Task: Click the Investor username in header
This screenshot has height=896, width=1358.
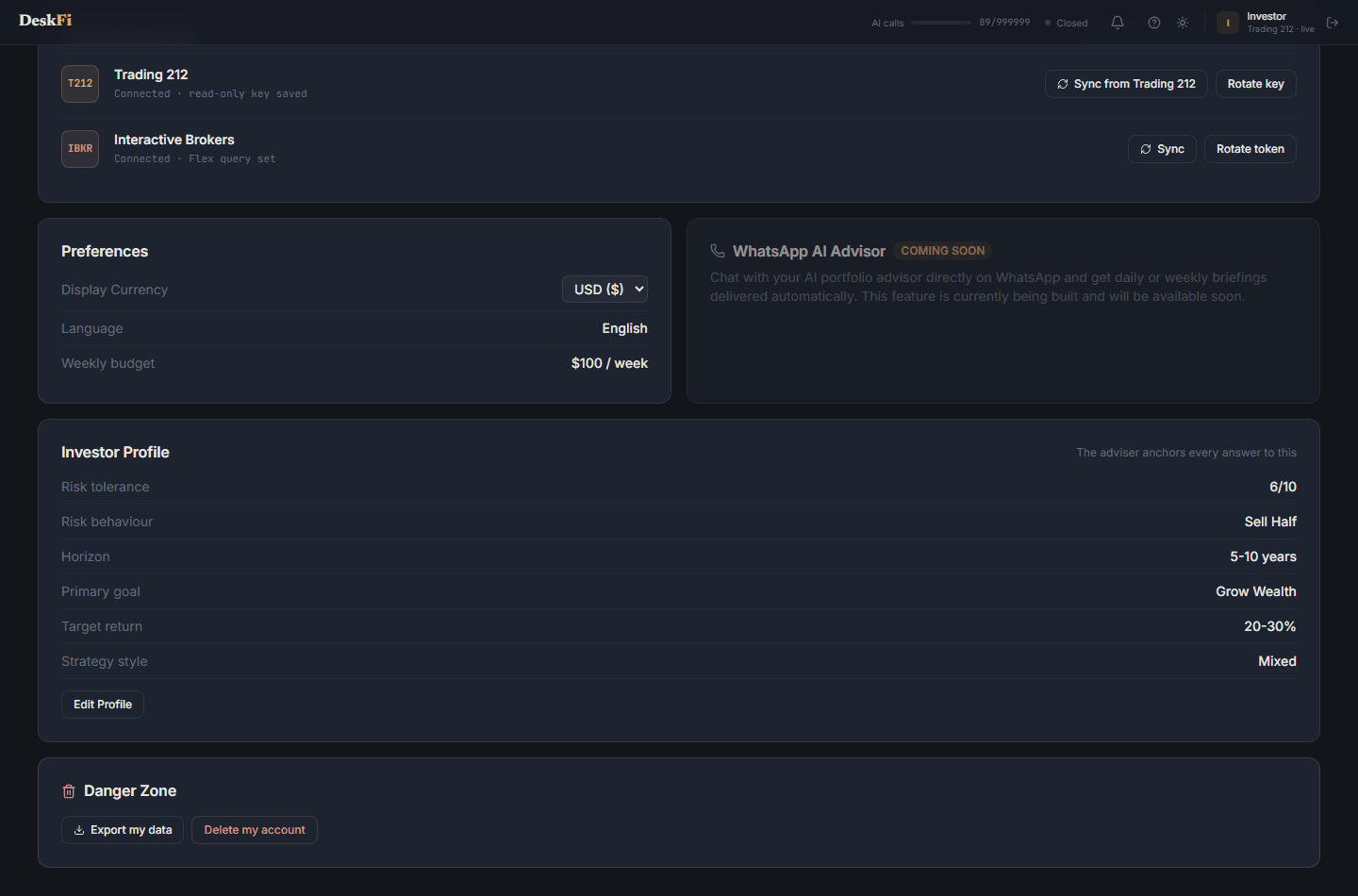Action: point(1267,16)
